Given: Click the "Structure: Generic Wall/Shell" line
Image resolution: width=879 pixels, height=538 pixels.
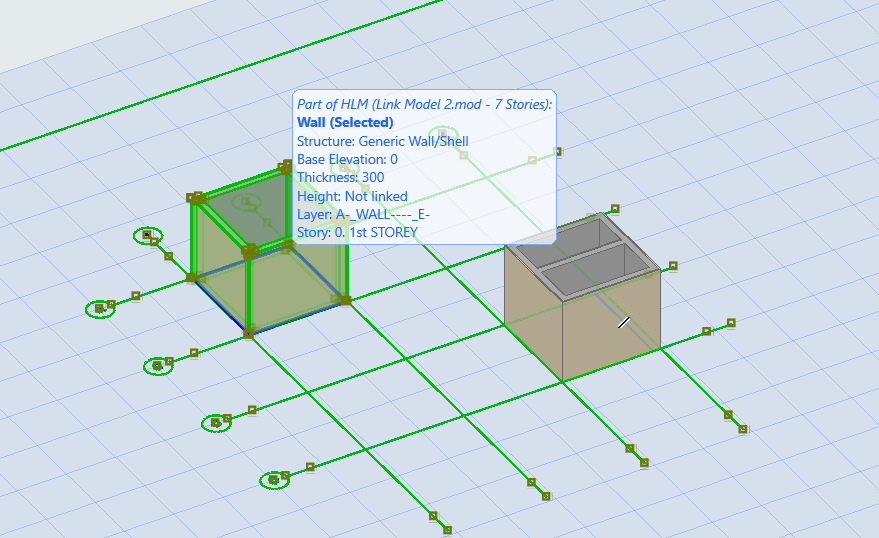Looking at the screenshot, I should click(382, 141).
